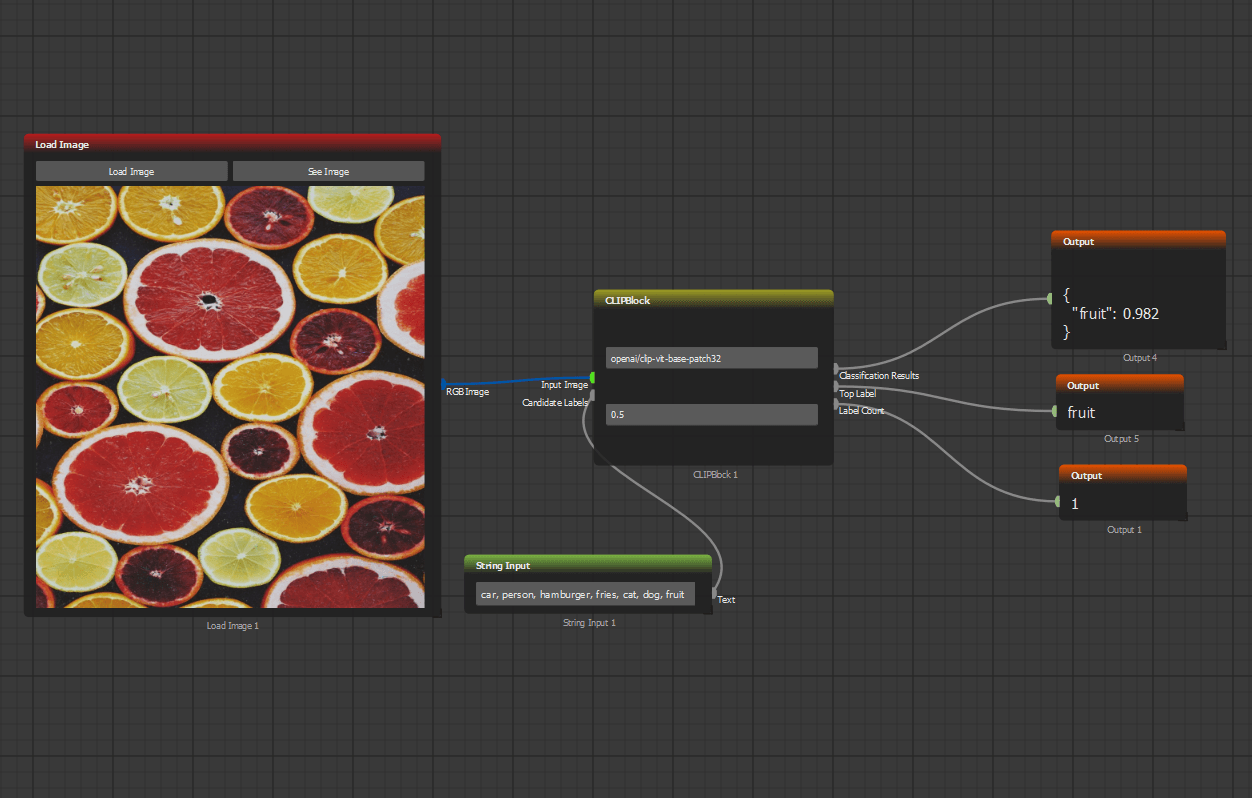Image resolution: width=1252 pixels, height=798 pixels.
Task: Click the 0.5 threshold field in CLIPBlock
Action: click(x=712, y=414)
